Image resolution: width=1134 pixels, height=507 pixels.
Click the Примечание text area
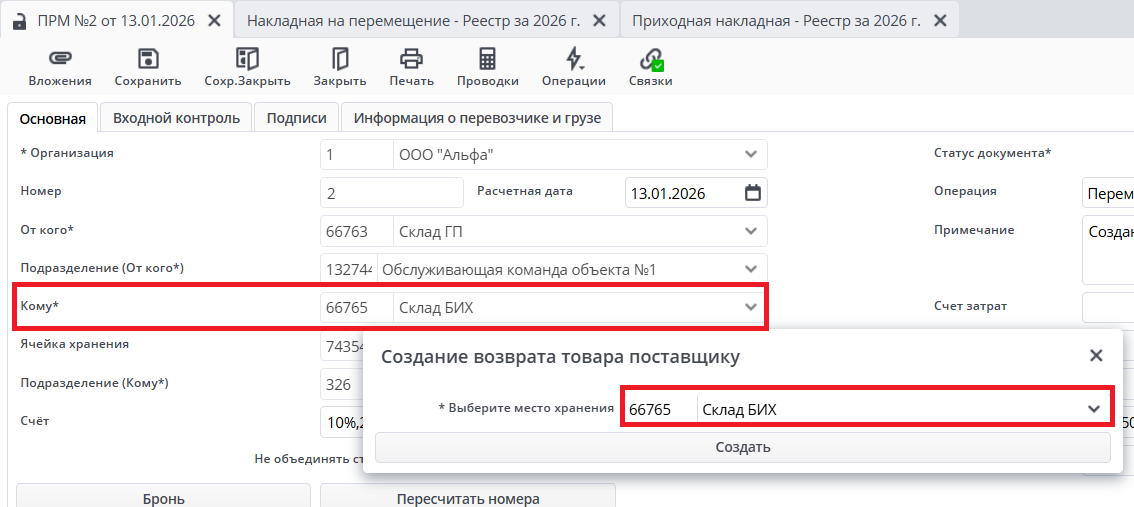[x=1108, y=250]
